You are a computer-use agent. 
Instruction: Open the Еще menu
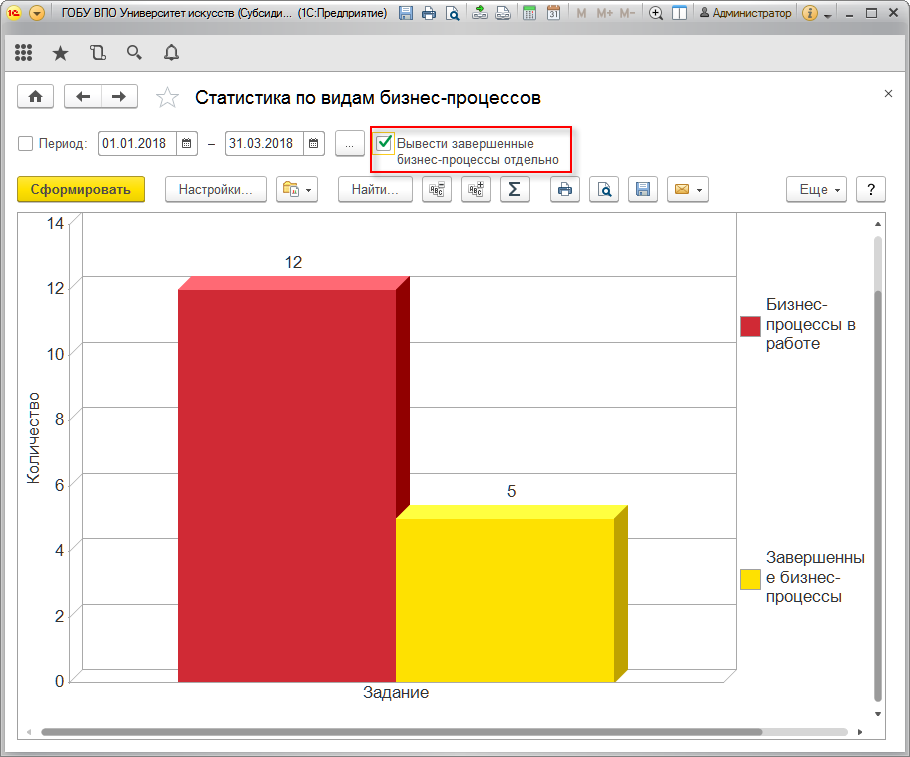click(x=817, y=189)
